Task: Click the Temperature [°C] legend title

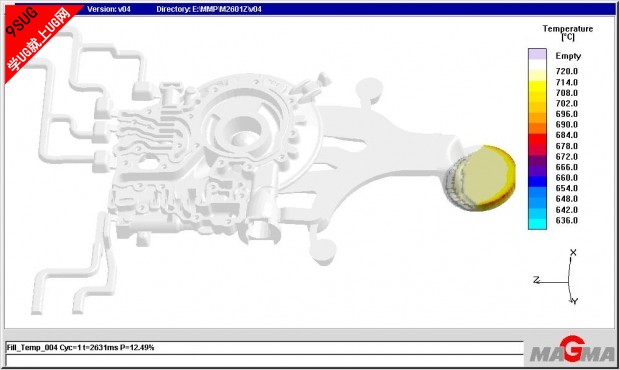Action: tap(568, 32)
